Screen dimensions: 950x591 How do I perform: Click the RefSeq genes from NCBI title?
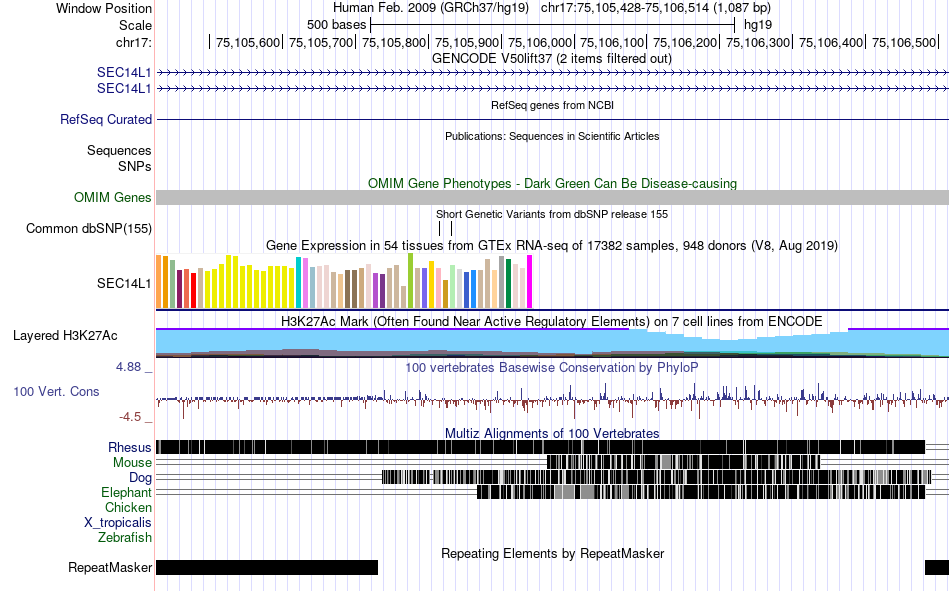[552, 105]
